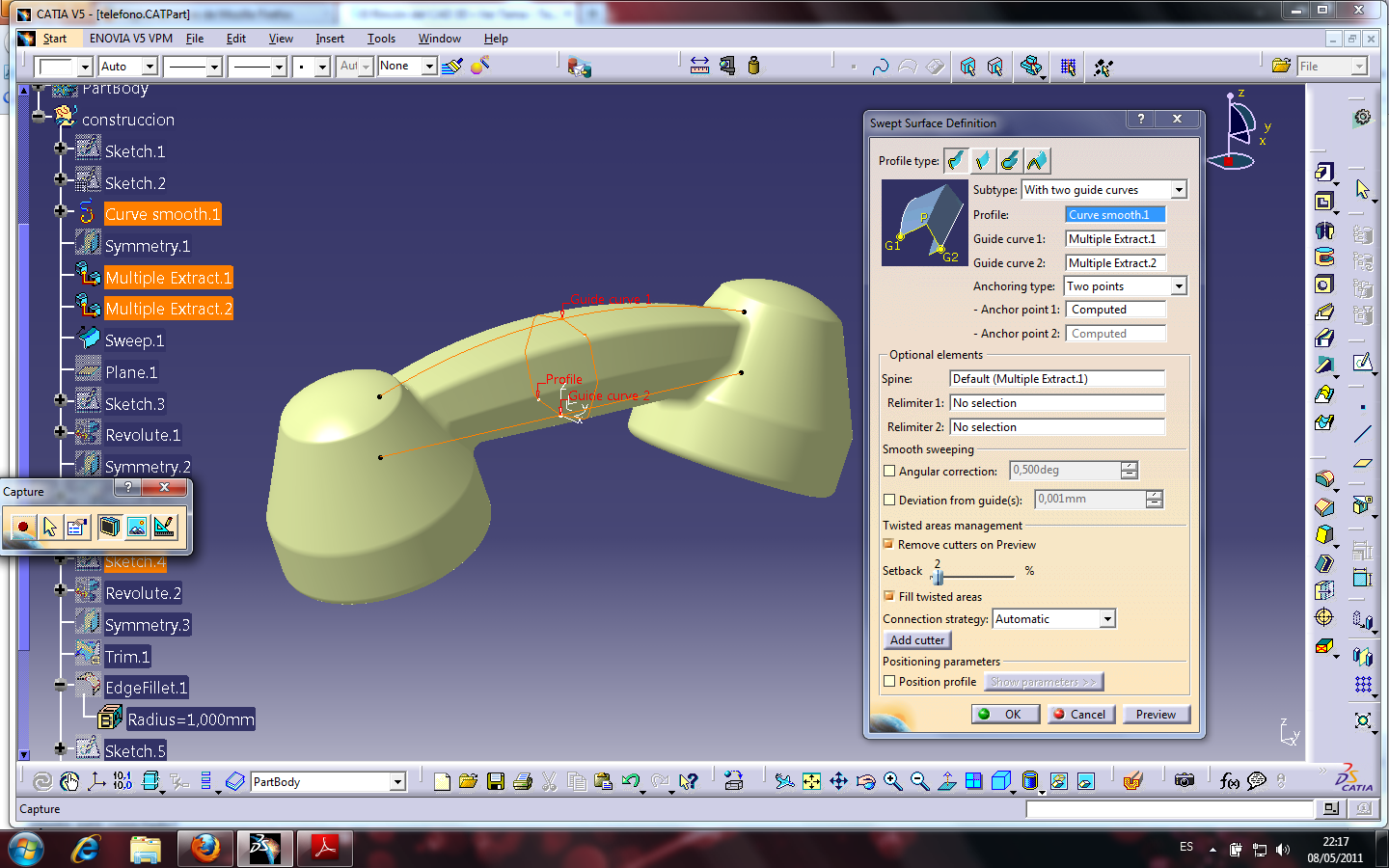Save the part with the floppy icon
Image resolution: width=1389 pixels, height=868 pixels.
[x=496, y=781]
